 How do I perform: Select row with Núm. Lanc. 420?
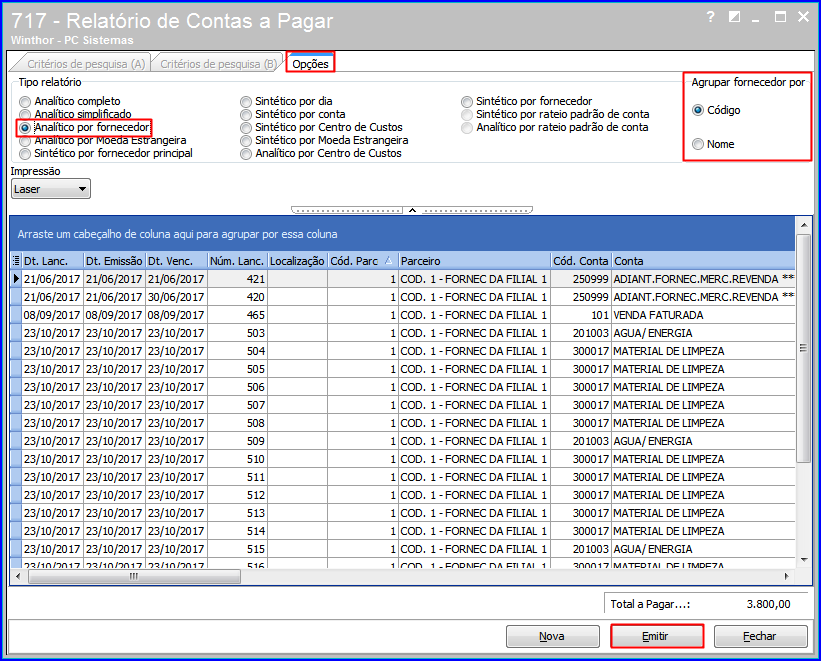click(x=402, y=297)
